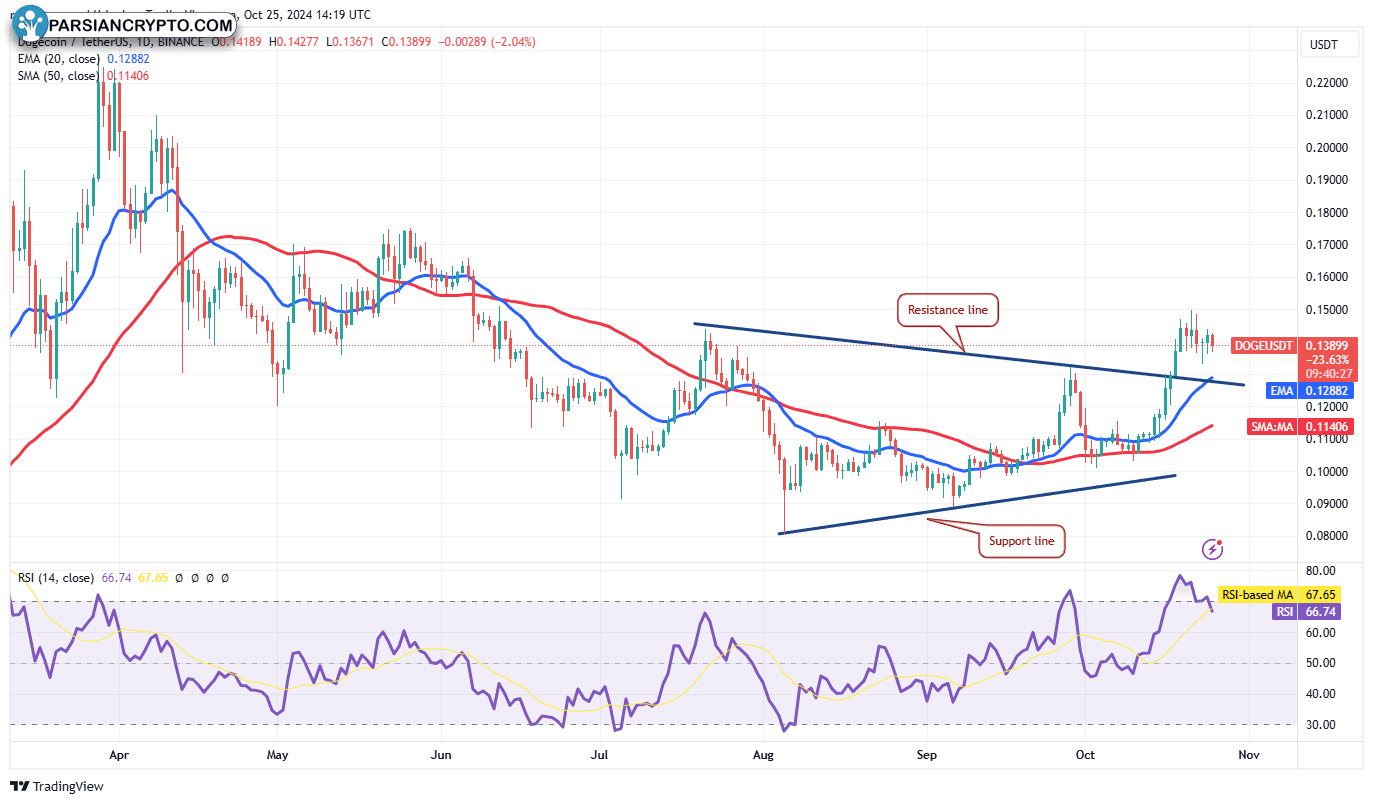Click the 0.10000 price axis level
The width and height of the screenshot is (1373, 804).
(x=1328, y=471)
